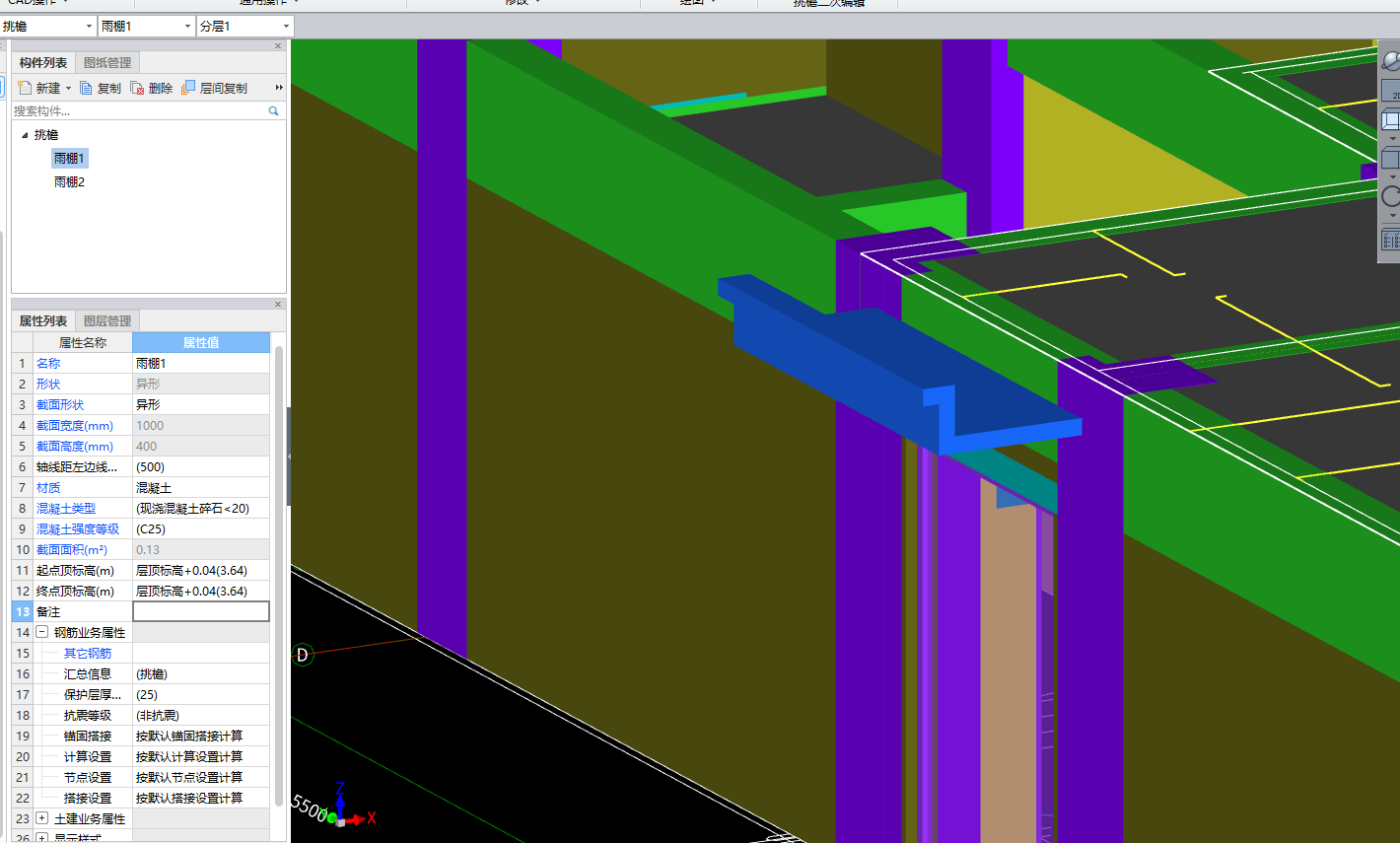Click the 属性名称 column header
Image resolution: width=1400 pixels, height=843 pixels.
[83, 343]
